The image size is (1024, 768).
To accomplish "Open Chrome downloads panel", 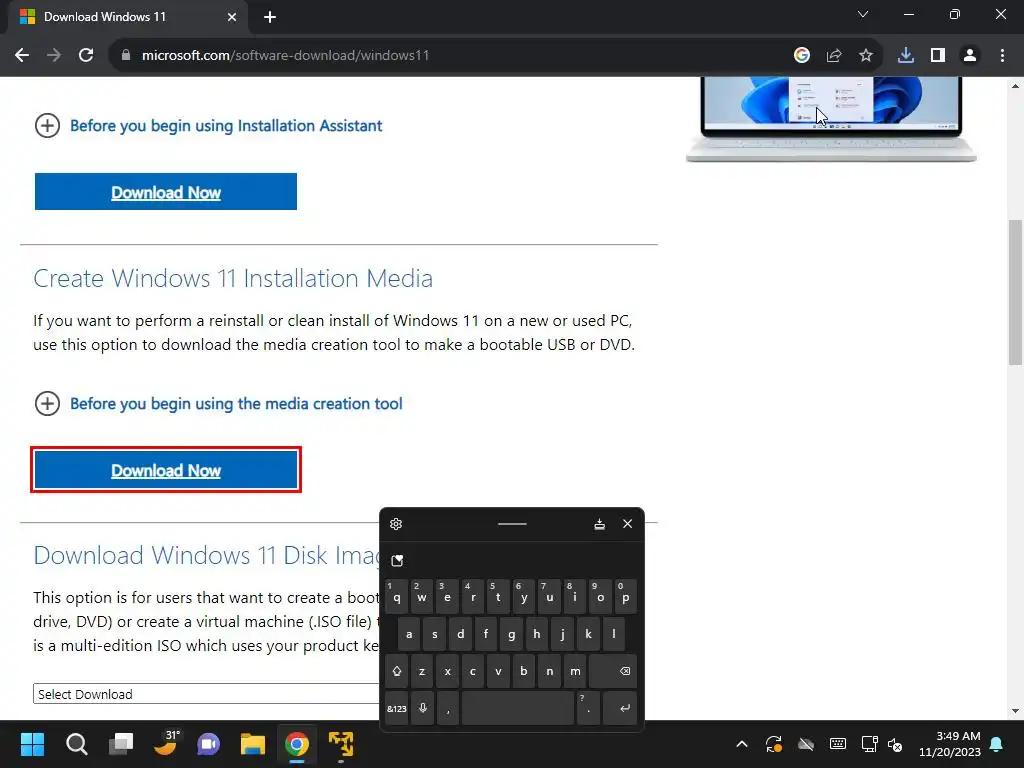I will (x=906, y=56).
